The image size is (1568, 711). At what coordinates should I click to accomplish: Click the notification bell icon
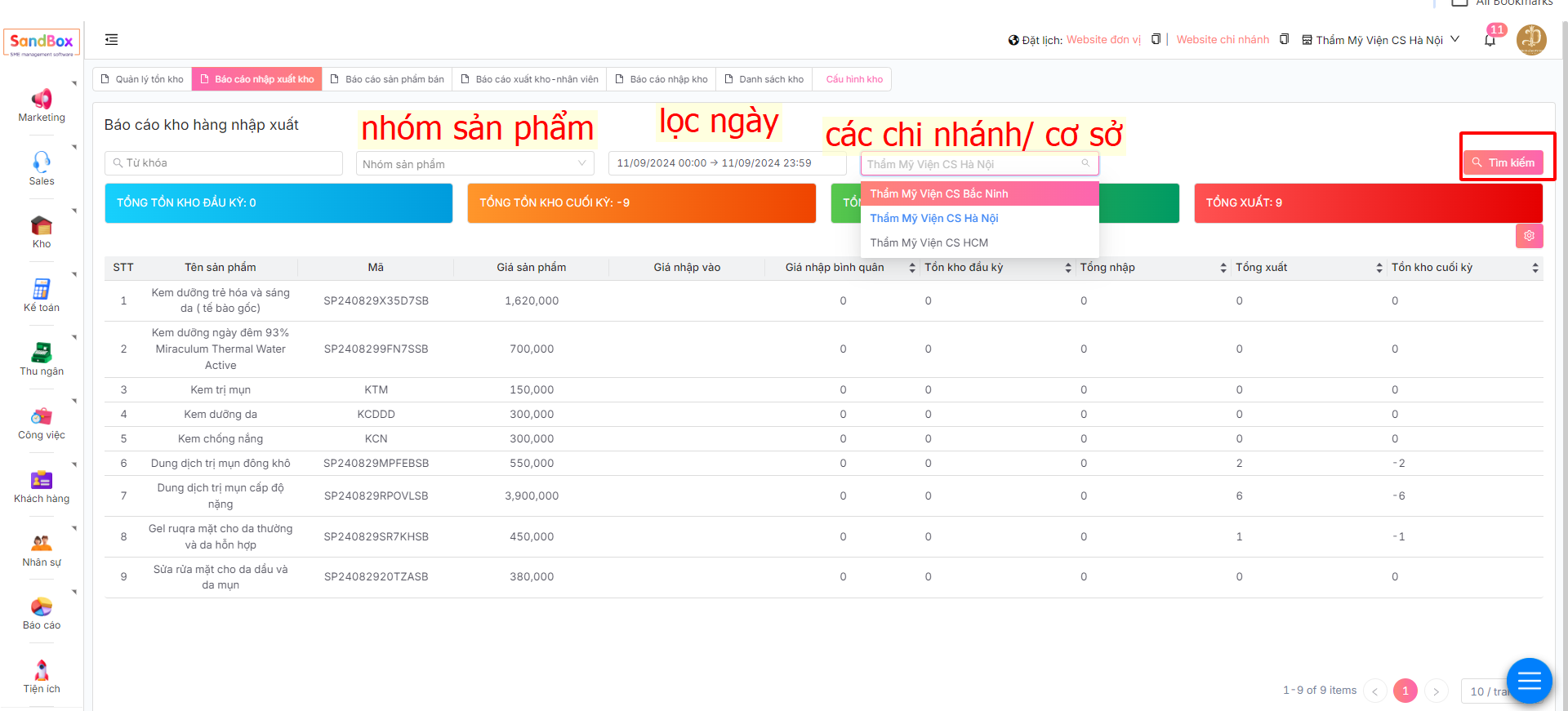coord(1490,41)
